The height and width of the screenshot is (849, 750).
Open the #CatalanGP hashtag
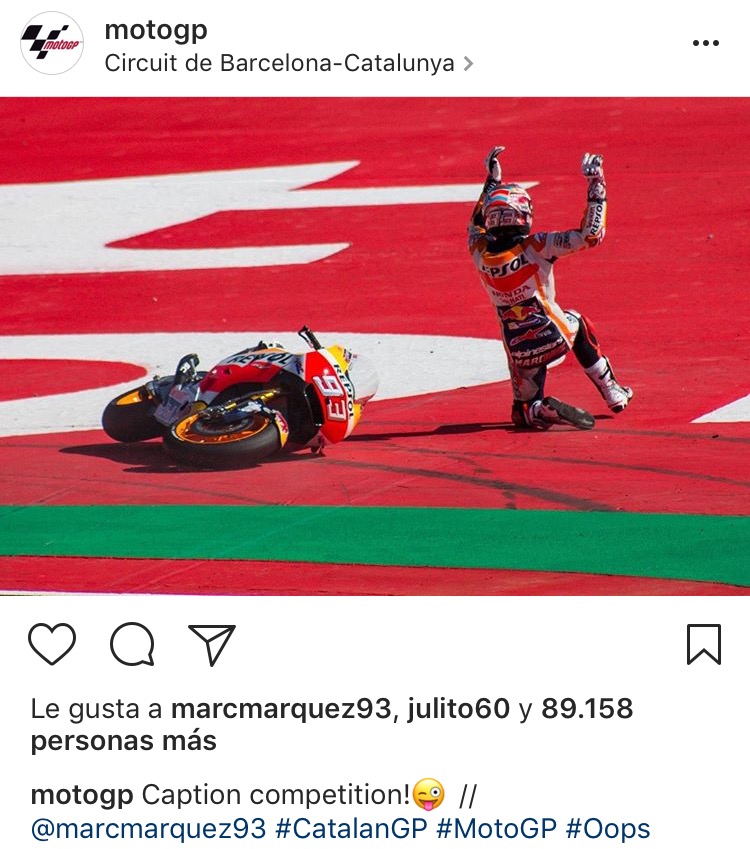(x=351, y=828)
